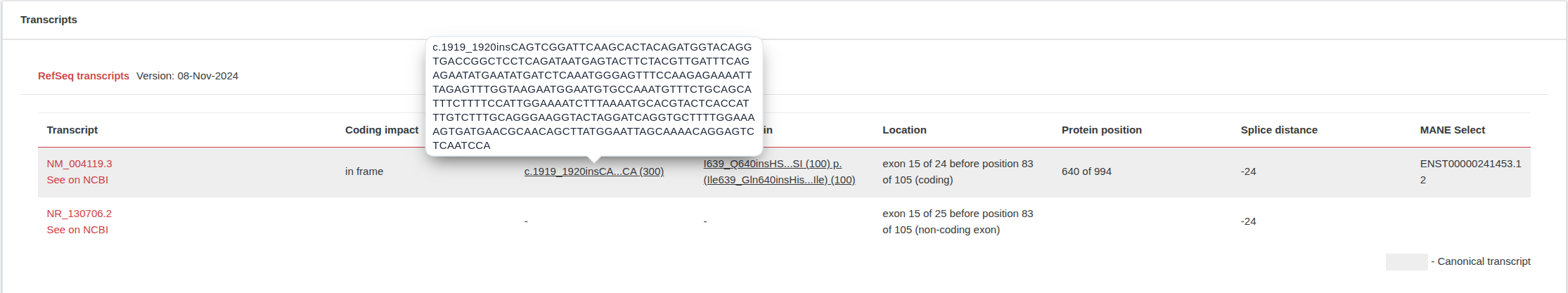This screenshot has height=293, width=1568.
Task: Click the Transcripts panel title
Action: 49,20
